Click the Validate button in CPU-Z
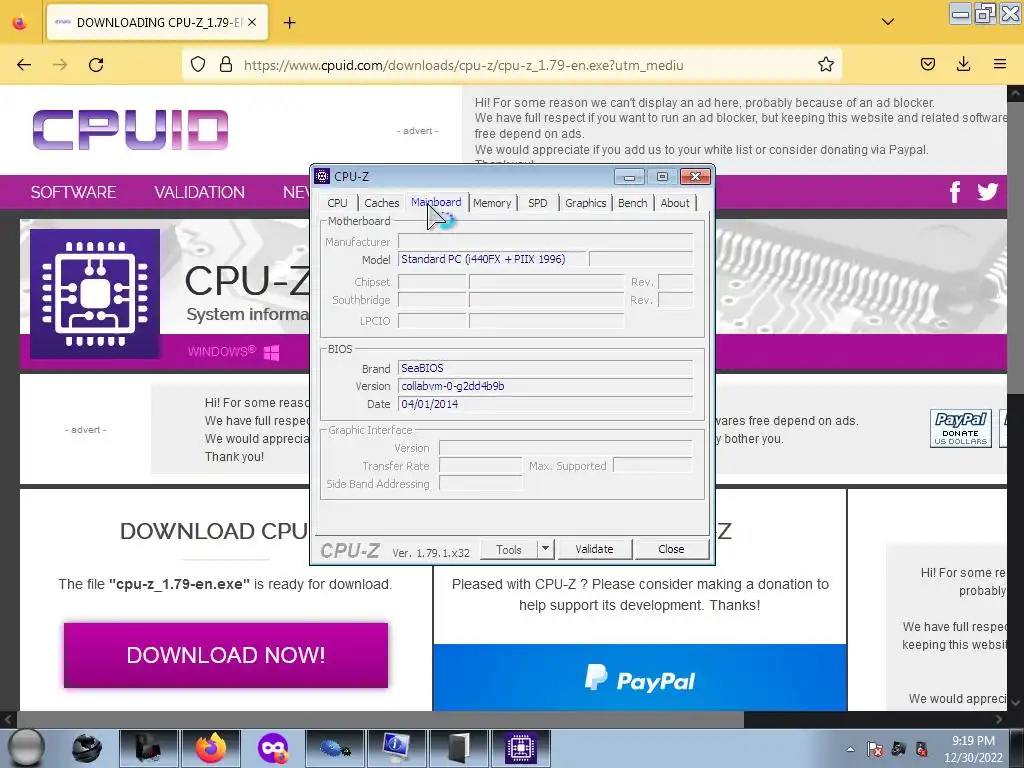This screenshot has height=768, width=1024. [594, 549]
